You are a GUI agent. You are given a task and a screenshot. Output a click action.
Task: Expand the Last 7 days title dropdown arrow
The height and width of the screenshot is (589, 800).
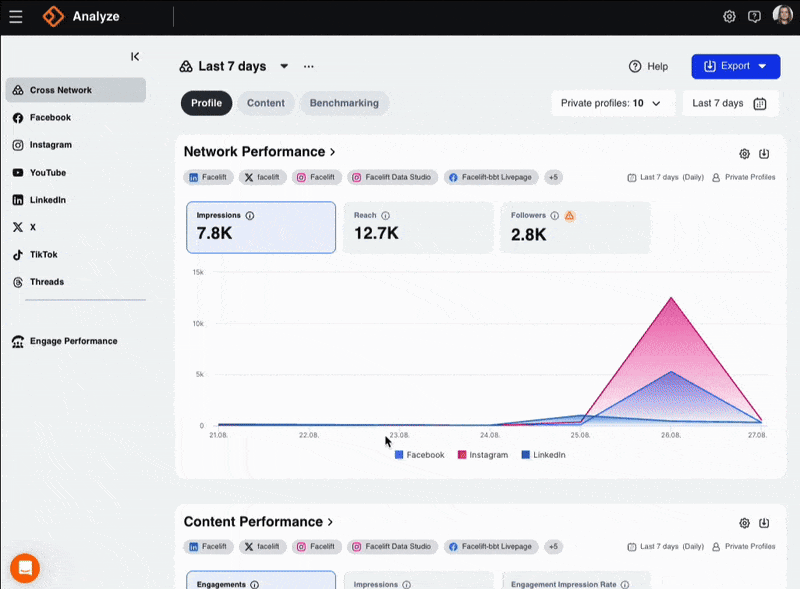(284, 66)
